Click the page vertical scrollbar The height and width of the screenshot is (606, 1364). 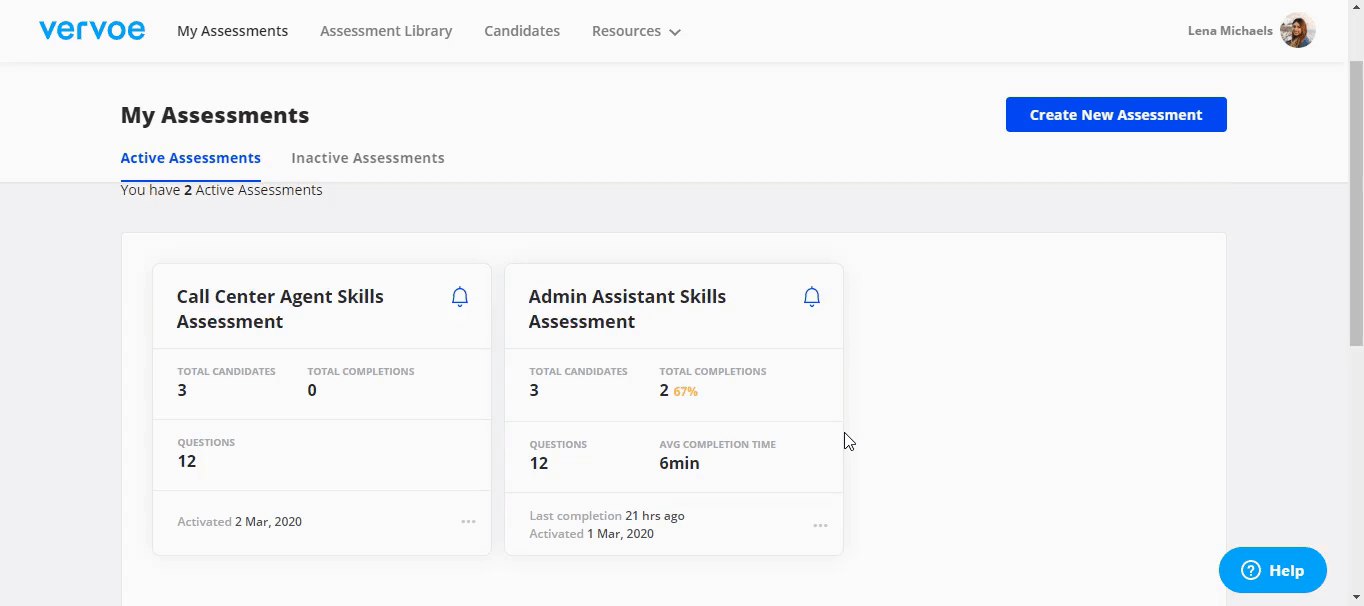1356,200
